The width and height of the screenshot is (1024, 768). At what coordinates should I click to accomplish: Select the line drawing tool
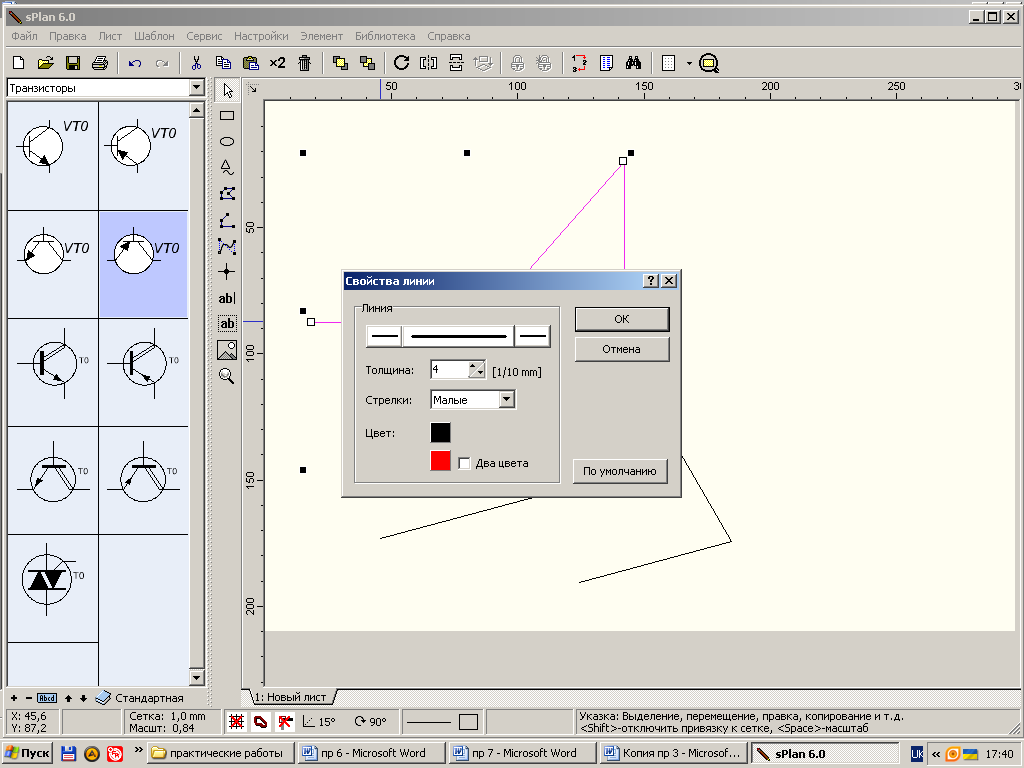(227, 220)
